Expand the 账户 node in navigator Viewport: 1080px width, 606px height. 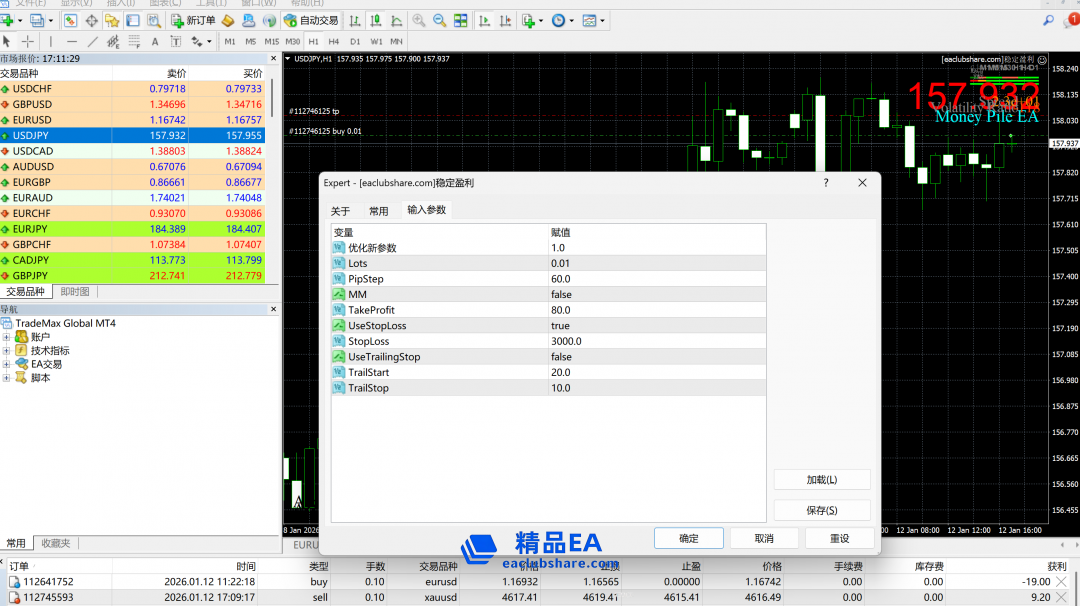coord(7,337)
